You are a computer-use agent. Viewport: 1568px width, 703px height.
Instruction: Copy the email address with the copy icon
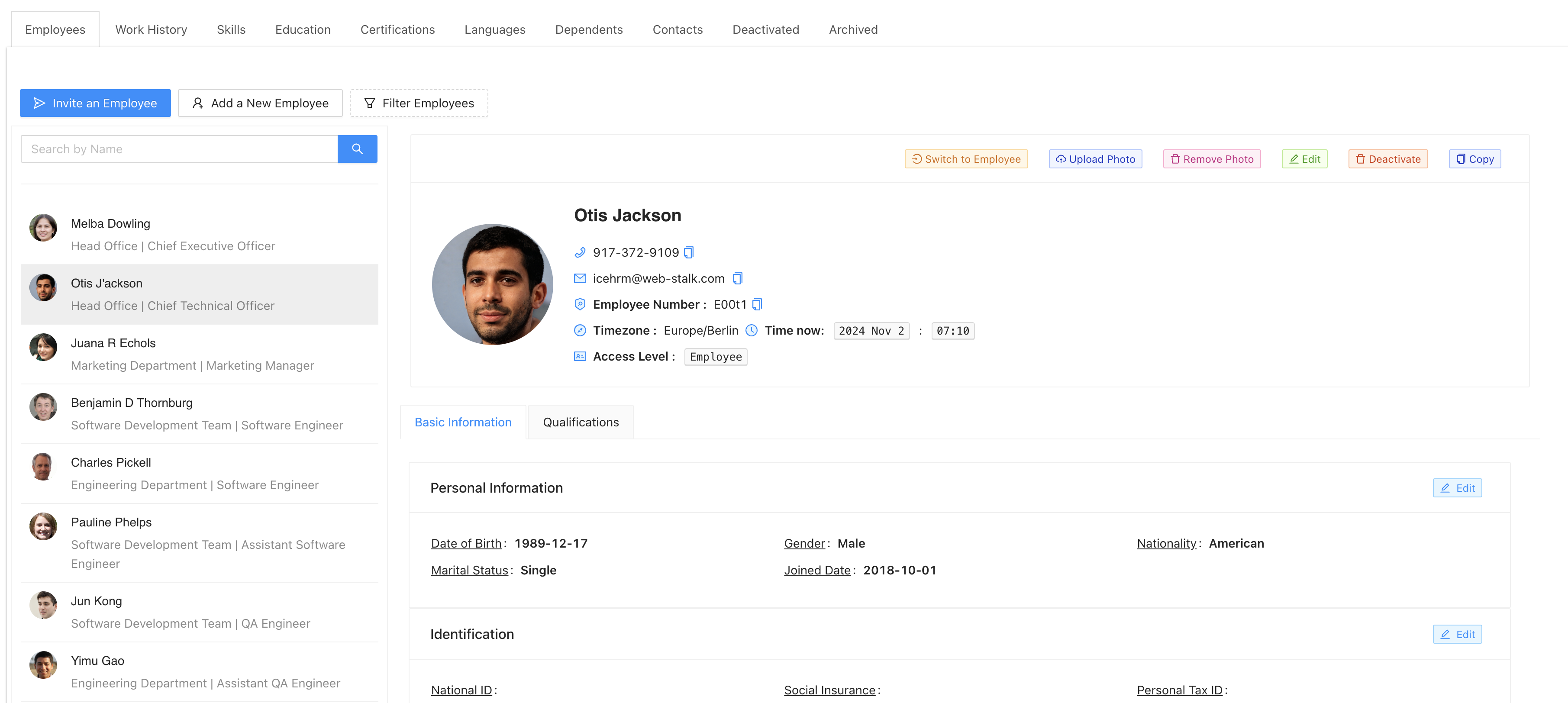(x=737, y=279)
